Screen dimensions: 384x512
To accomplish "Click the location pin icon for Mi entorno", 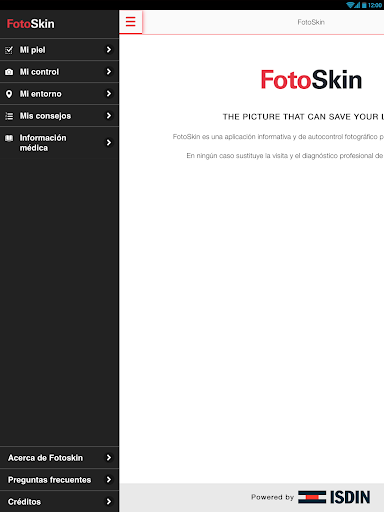I will point(9,94).
